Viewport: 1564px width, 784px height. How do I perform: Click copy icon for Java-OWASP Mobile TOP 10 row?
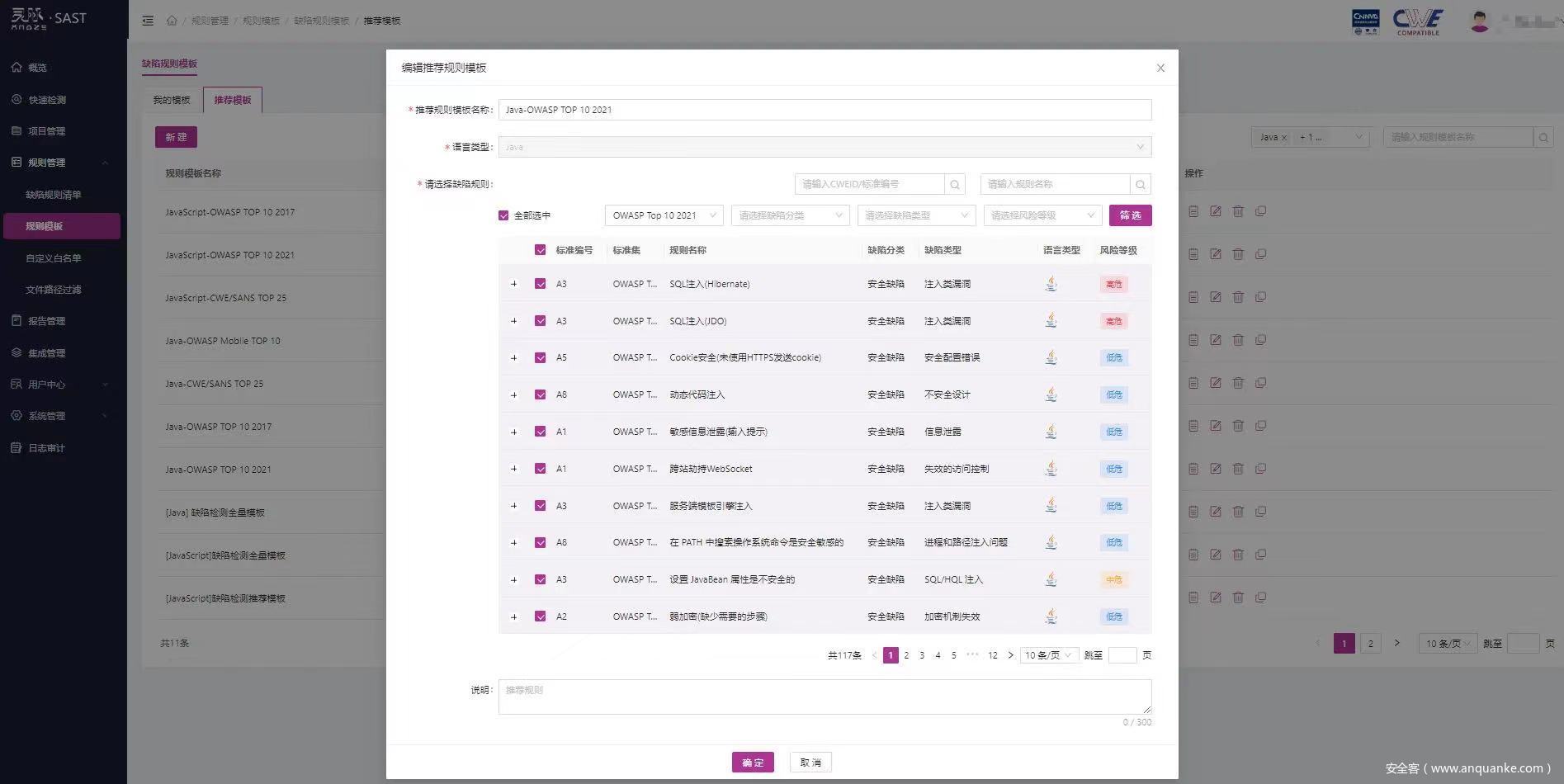click(x=1260, y=340)
